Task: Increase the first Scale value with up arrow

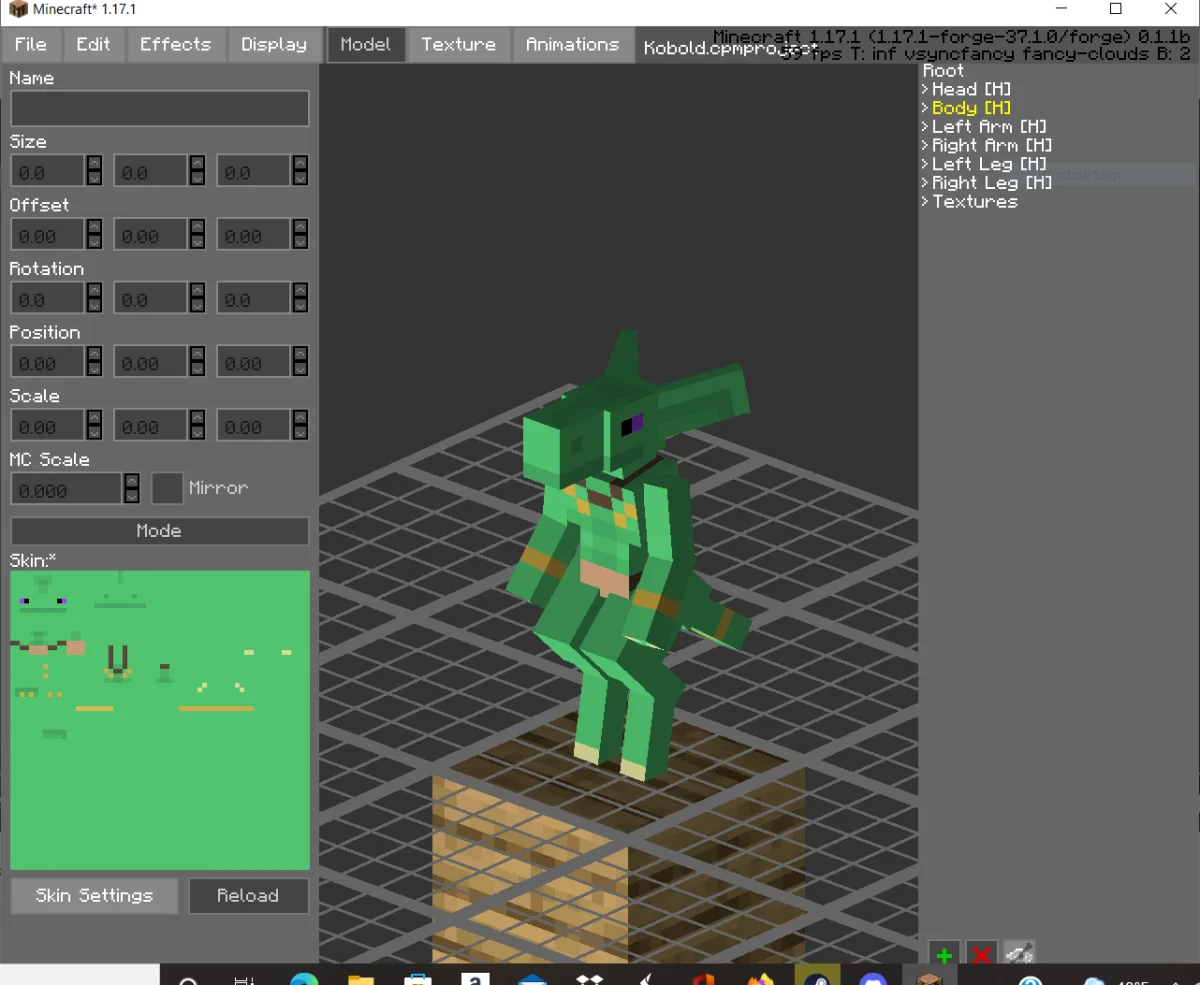Action: [94, 418]
